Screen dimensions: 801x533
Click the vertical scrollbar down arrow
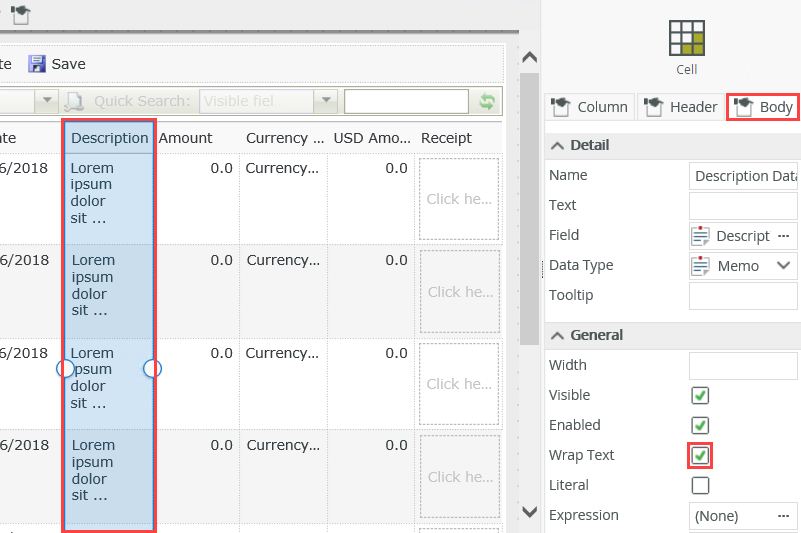(x=530, y=512)
